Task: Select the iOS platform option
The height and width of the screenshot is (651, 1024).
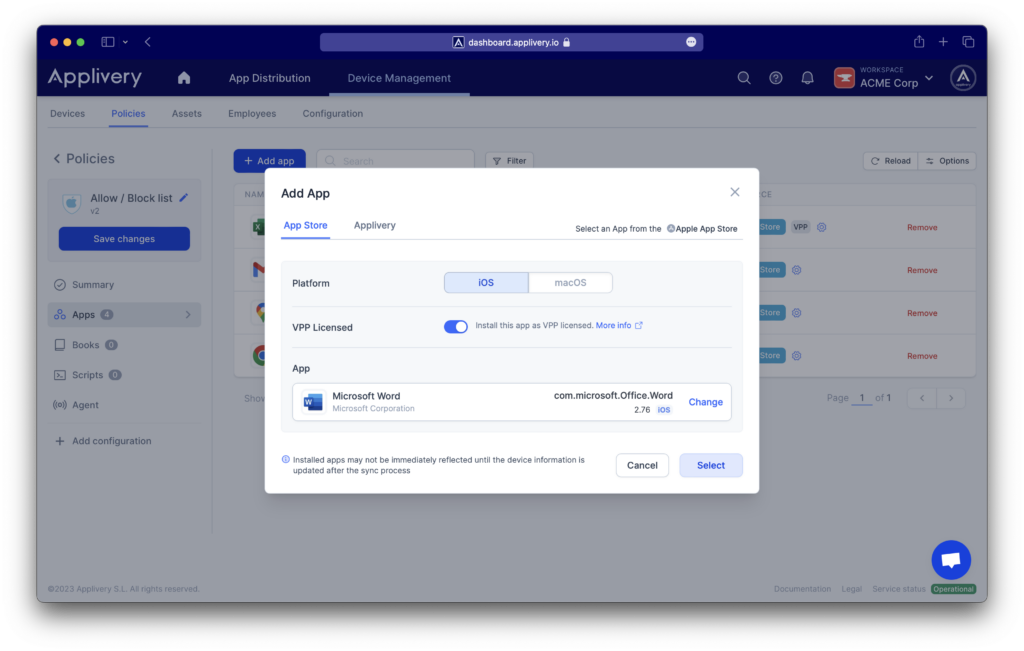Action: tap(486, 283)
